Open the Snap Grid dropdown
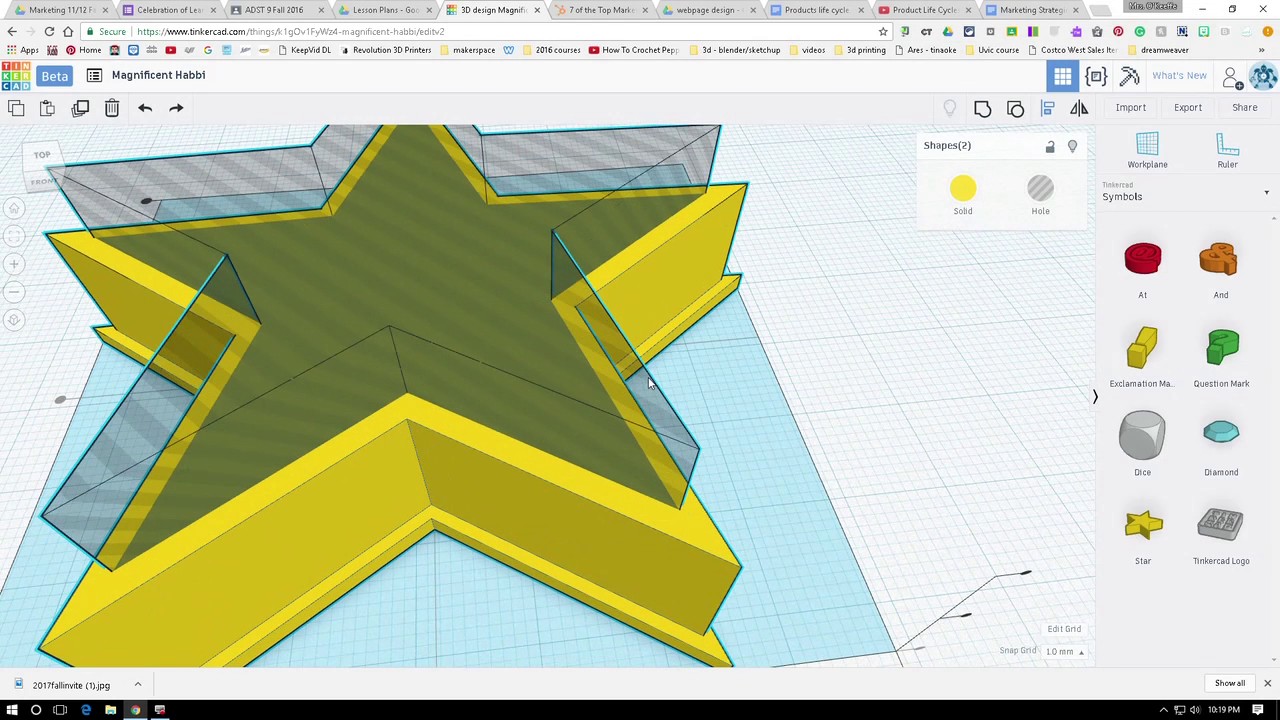1280x720 pixels. pyautogui.click(x=1064, y=652)
